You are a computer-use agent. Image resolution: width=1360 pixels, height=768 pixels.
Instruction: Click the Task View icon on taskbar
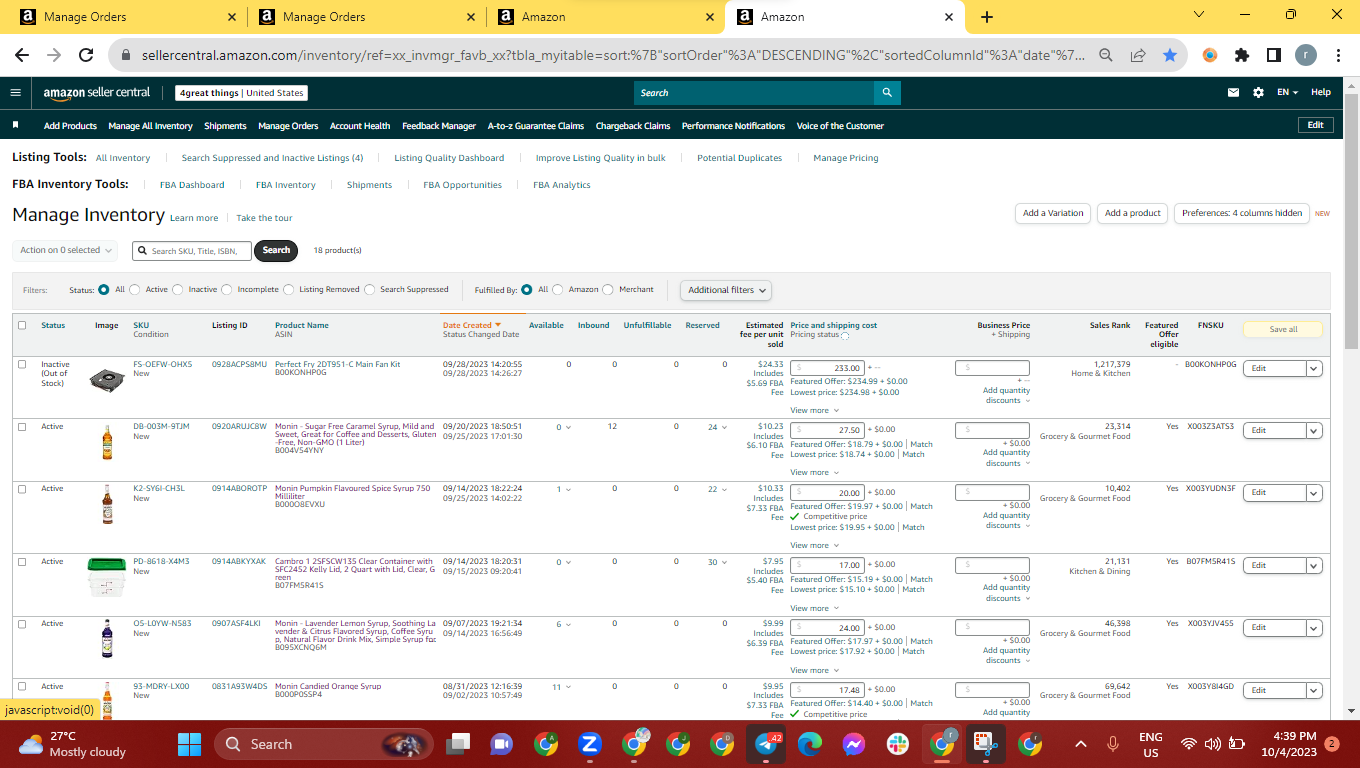coord(458,744)
